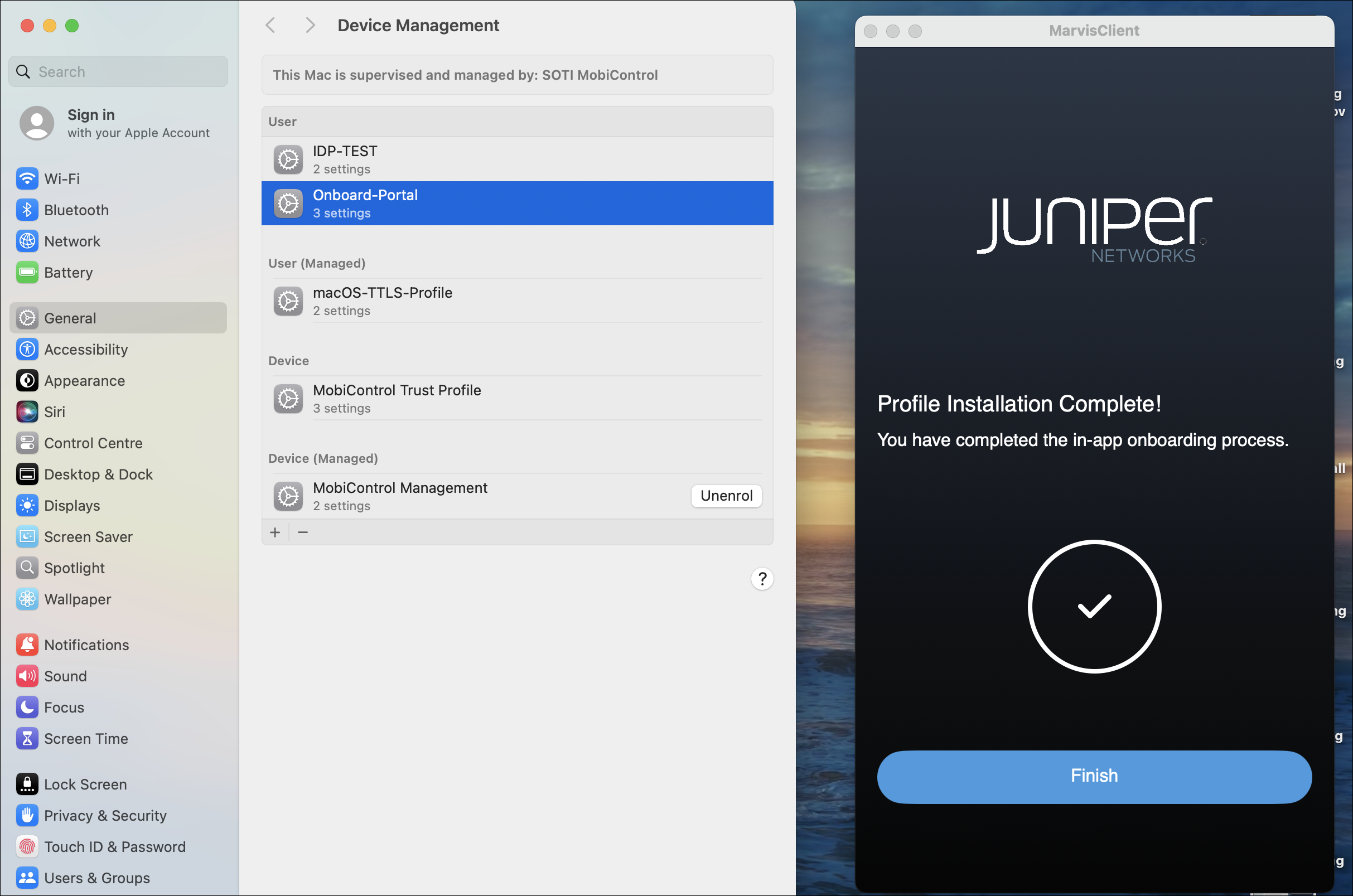Click the Unenrol button
The width and height of the screenshot is (1353, 896).
726,496
